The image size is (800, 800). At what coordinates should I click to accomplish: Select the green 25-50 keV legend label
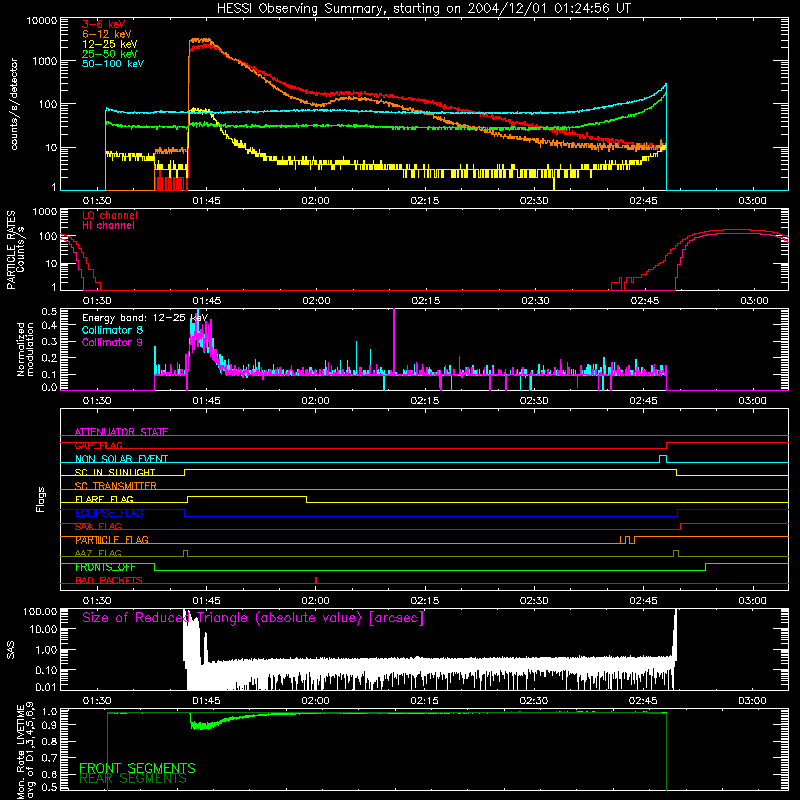click(109, 54)
